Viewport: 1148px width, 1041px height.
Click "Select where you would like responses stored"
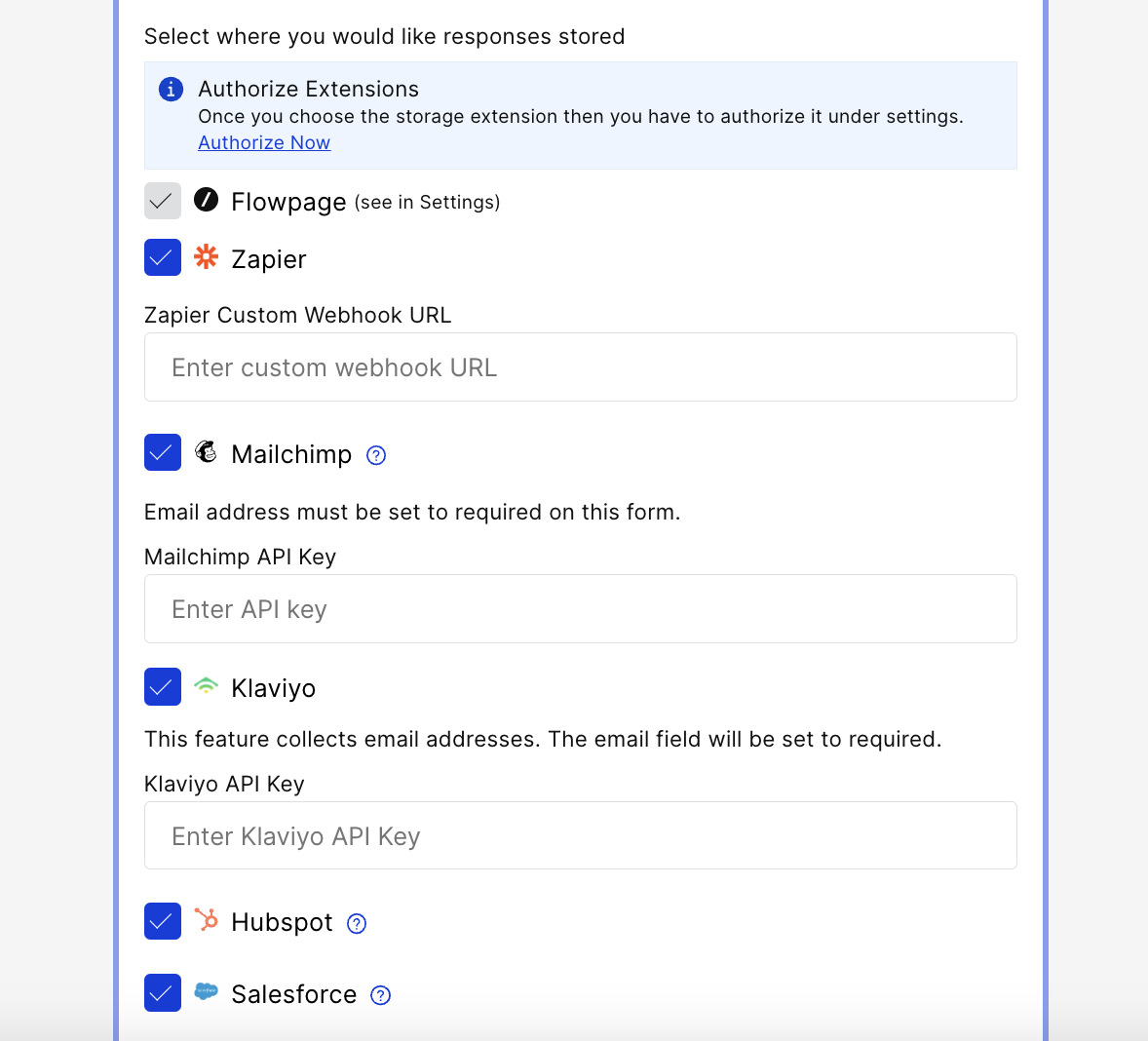click(x=384, y=36)
